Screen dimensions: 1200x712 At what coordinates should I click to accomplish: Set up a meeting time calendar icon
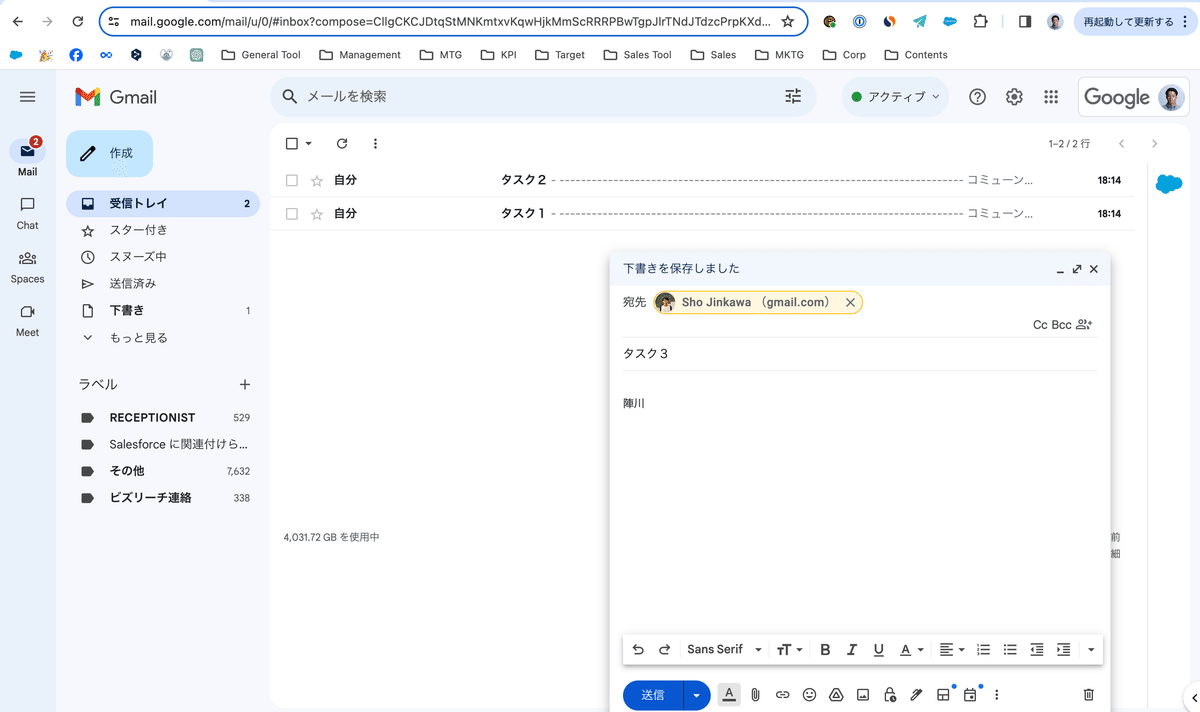969,694
